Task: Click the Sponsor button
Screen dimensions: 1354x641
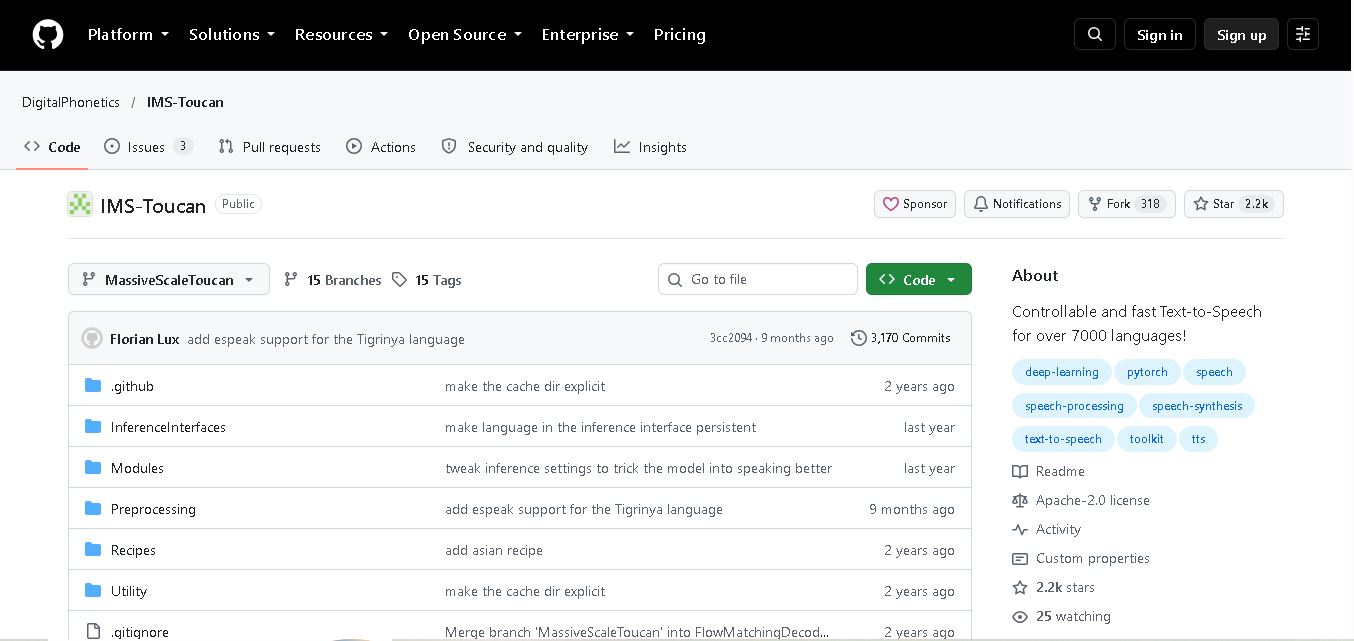Action: point(915,204)
